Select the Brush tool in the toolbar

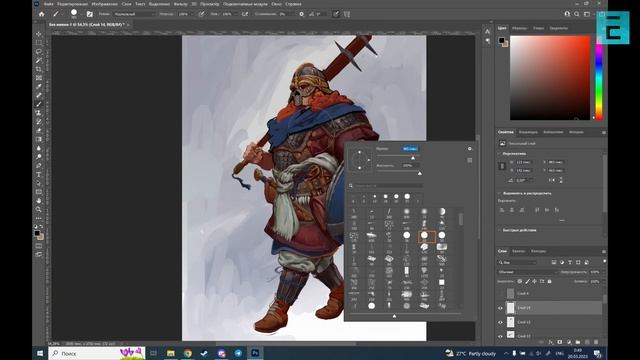tap(39, 104)
